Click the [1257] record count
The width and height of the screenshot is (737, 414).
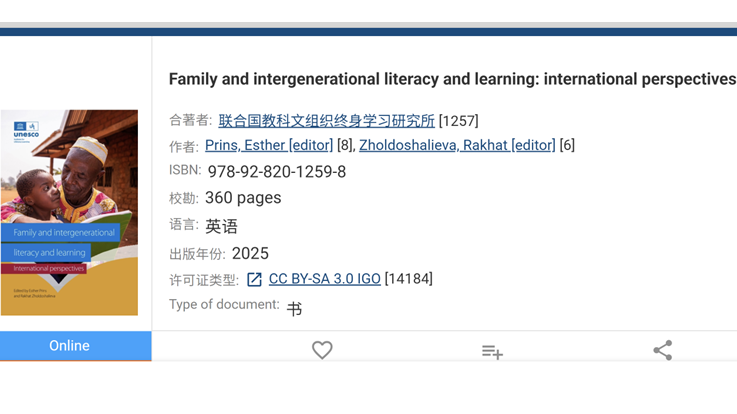click(x=458, y=121)
